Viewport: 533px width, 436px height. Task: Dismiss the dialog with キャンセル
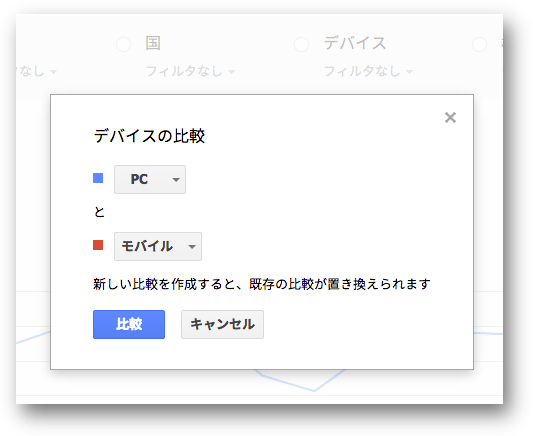(222, 324)
